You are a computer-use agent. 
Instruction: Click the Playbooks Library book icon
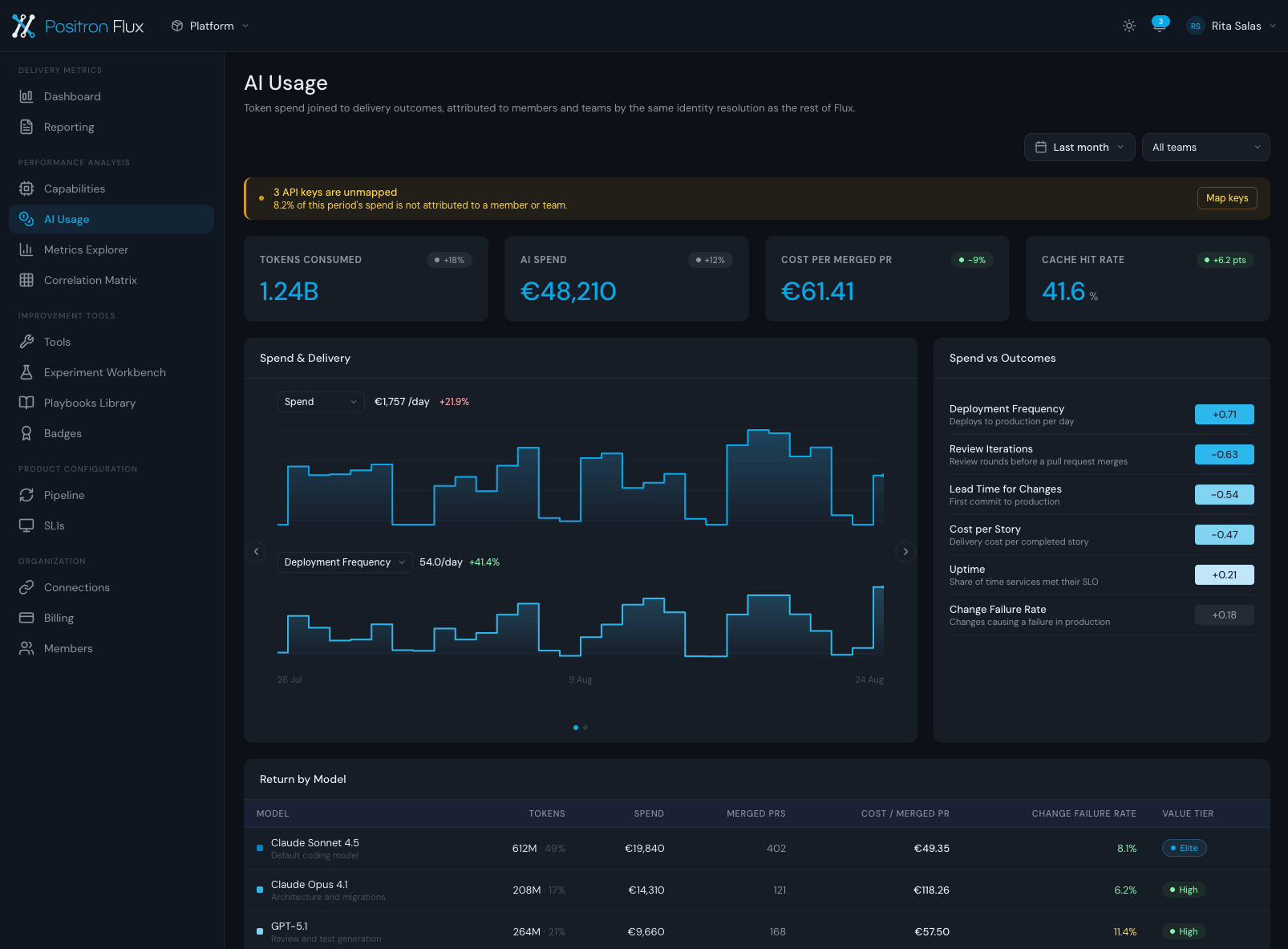(26, 403)
